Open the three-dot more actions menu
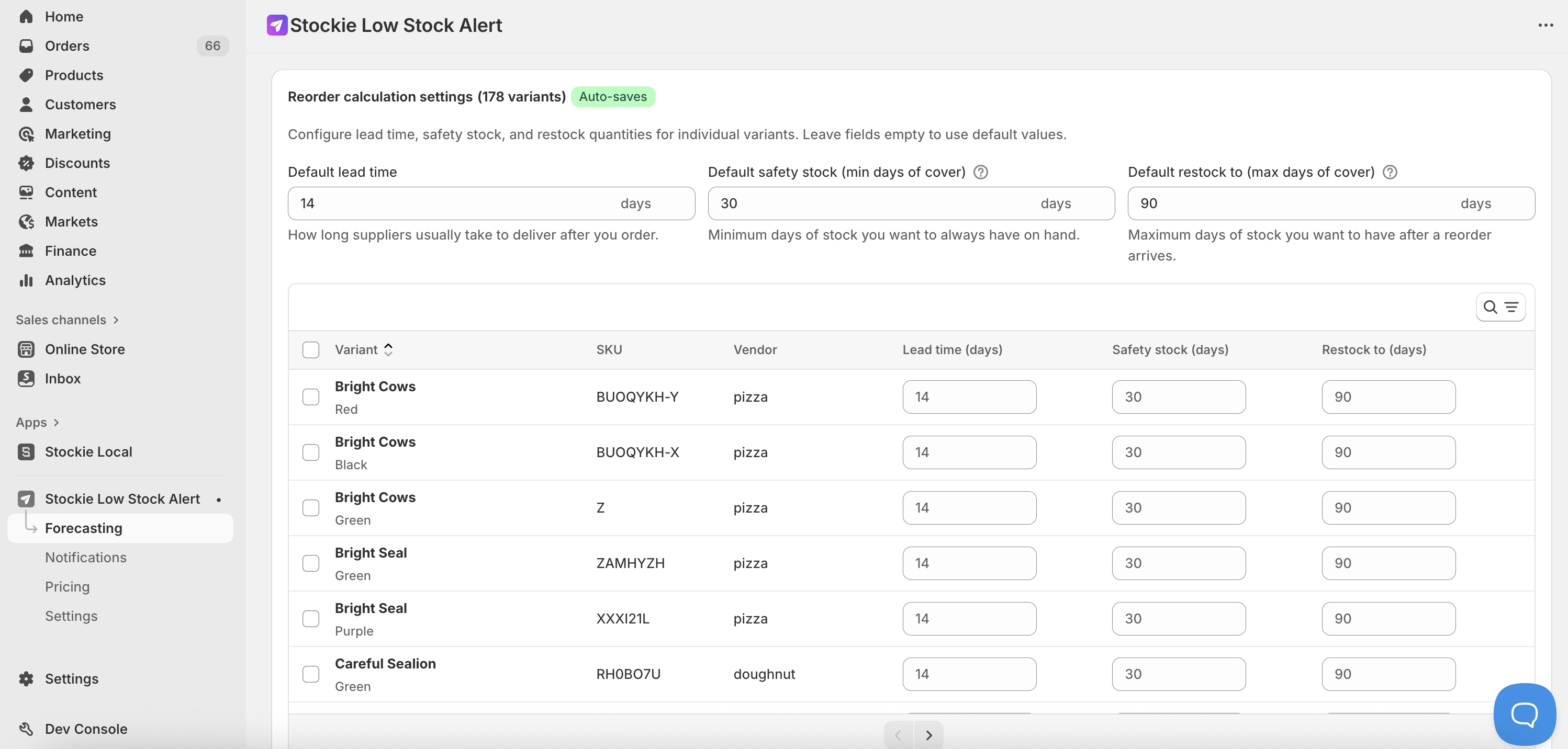 (x=1545, y=26)
